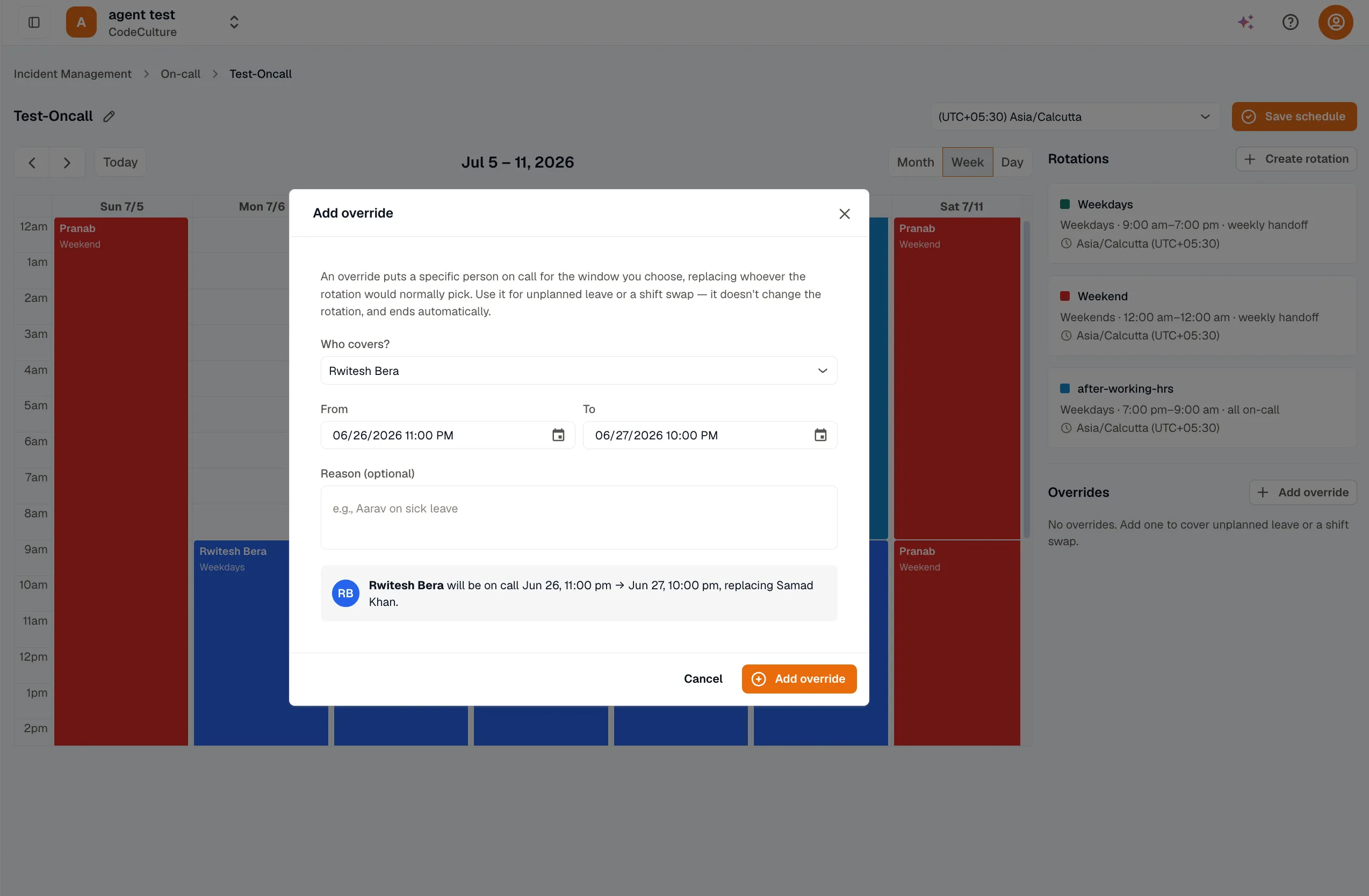Click the To date-time field

coord(710,435)
